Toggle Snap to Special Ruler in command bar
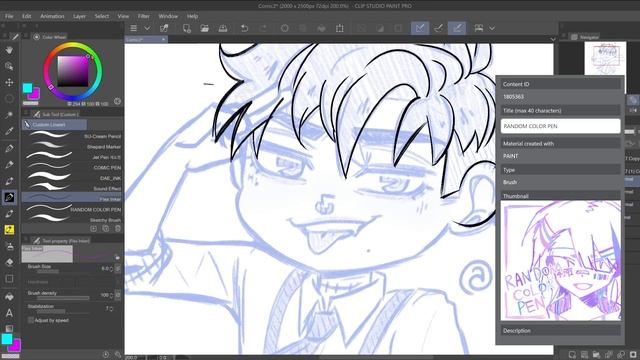Viewport: 640px width, 360px height. 438,28
